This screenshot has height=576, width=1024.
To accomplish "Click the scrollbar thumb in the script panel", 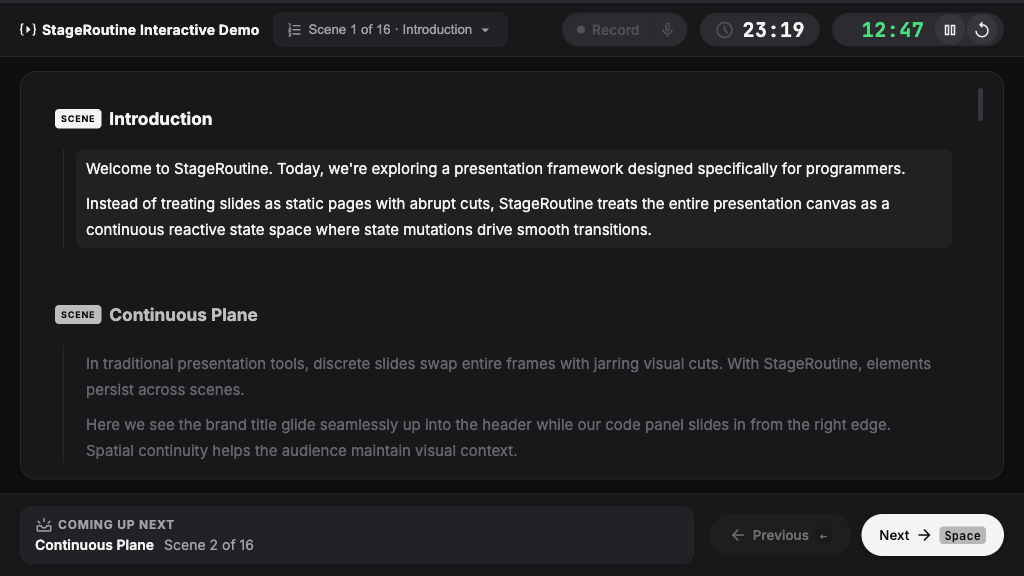I will [x=980, y=104].
